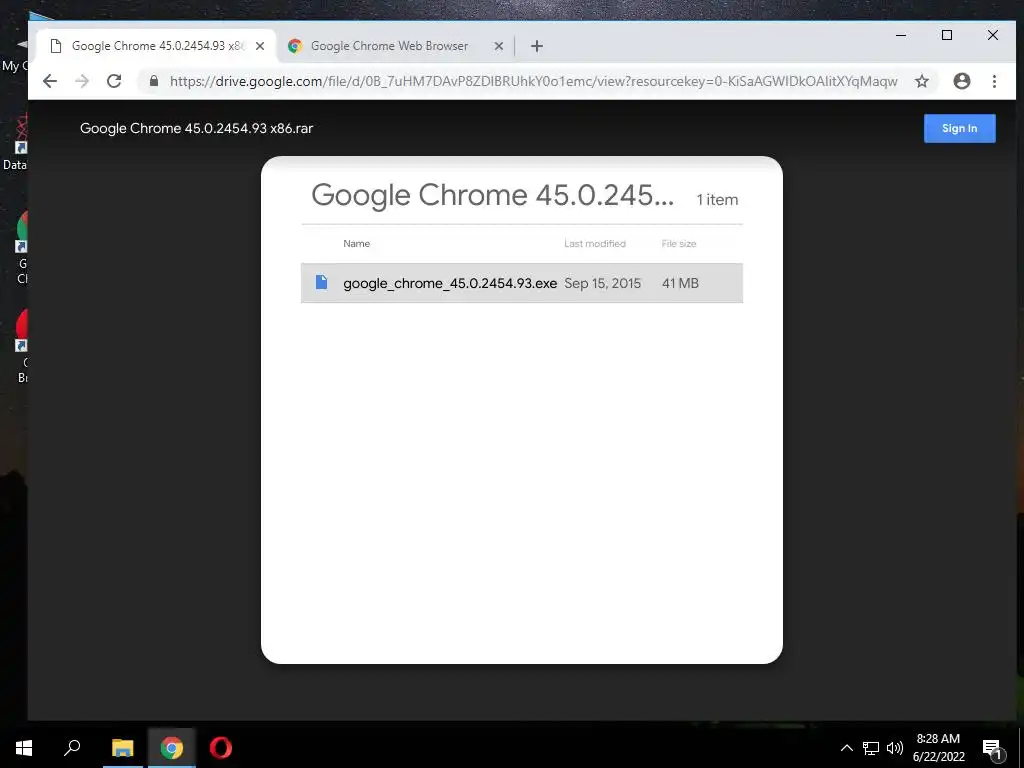Select the Google Chrome 45.0.2454.93 x86 tab
This screenshot has height=768, width=1024.
point(157,46)
